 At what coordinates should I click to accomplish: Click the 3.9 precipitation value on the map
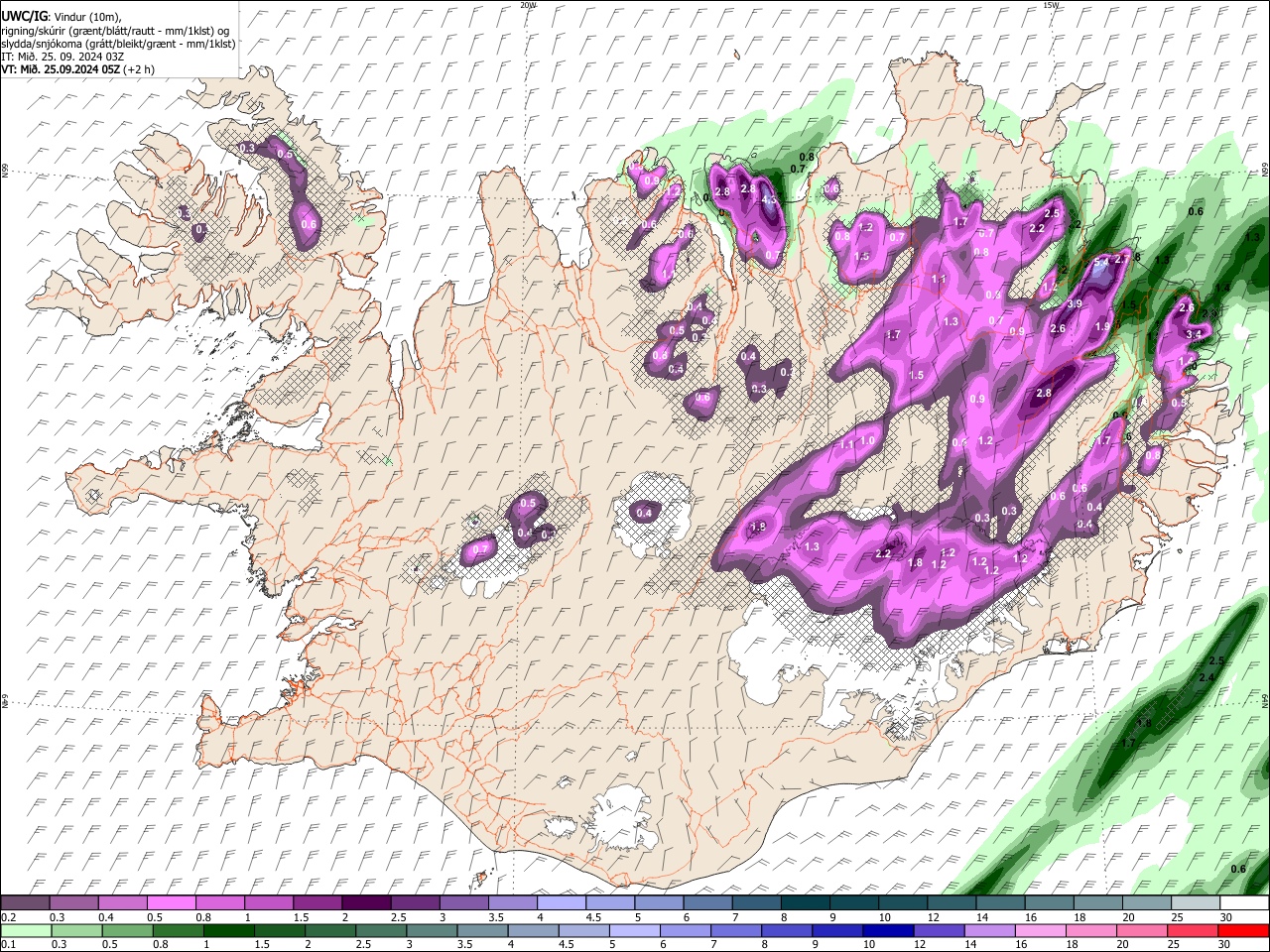point(1075,303)
